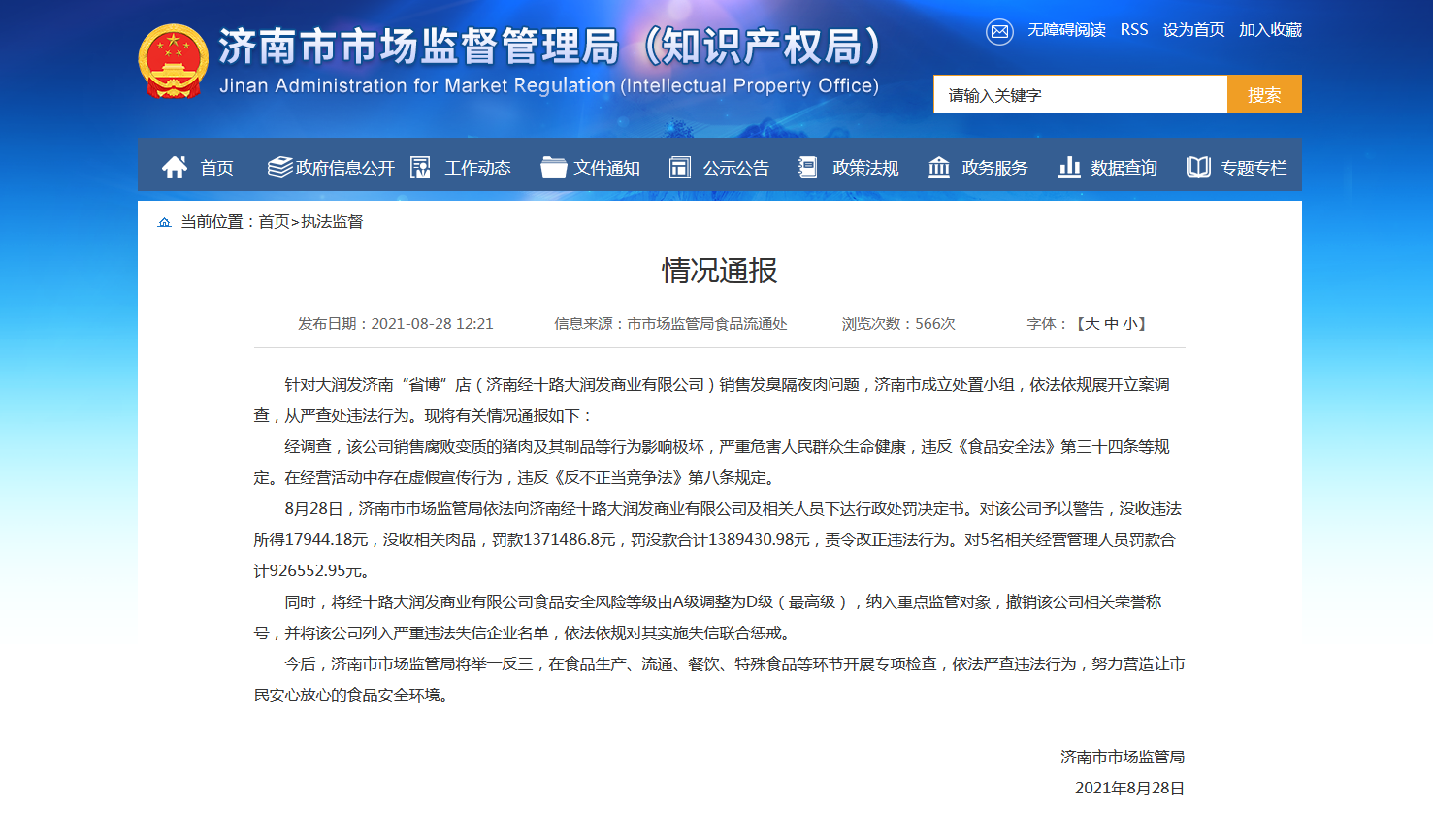Click the orange 搜索 button
1433x840 pixels.
click(x=1264, y=94)
